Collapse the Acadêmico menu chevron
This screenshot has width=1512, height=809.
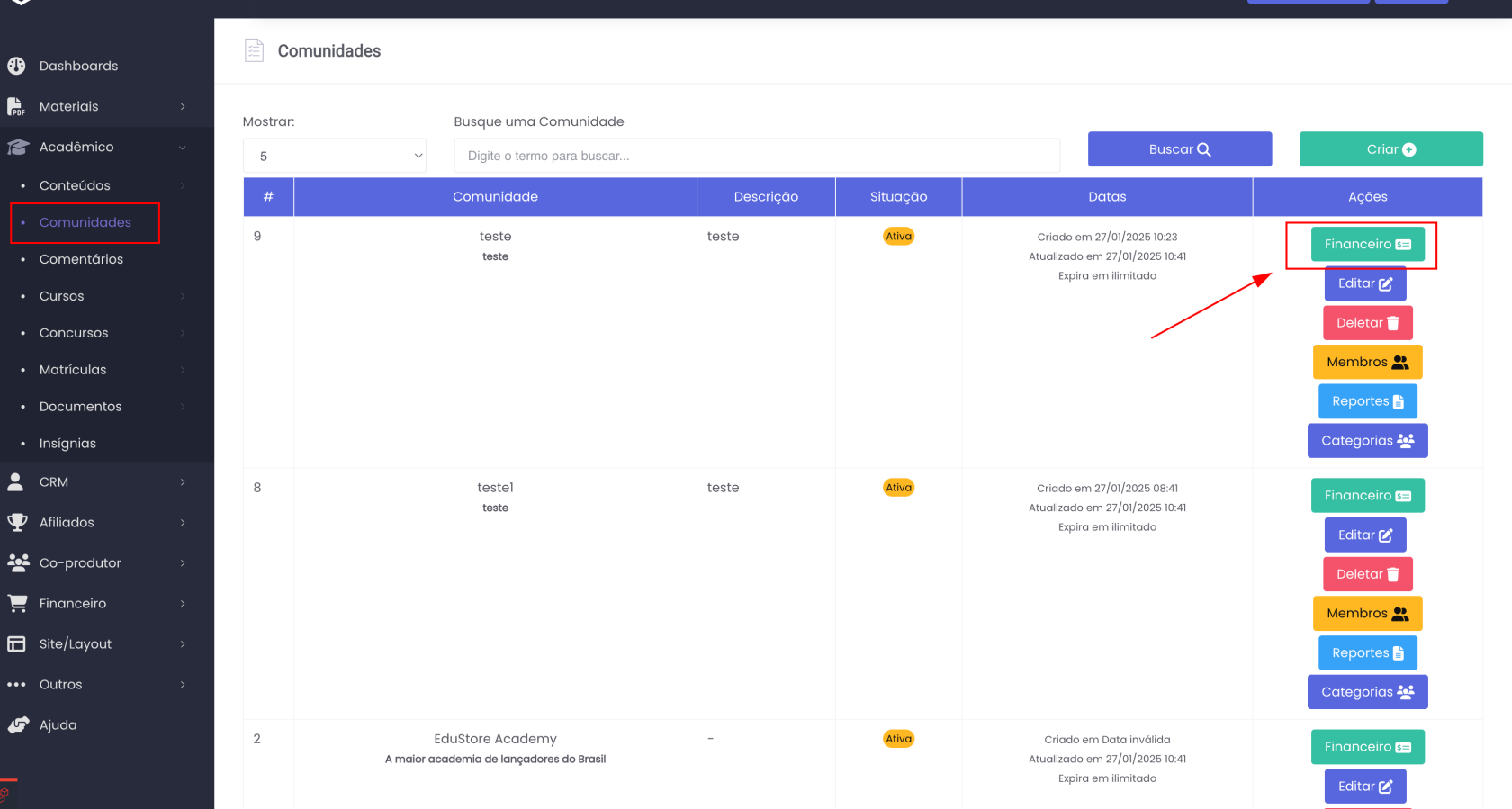click(183, 148)
